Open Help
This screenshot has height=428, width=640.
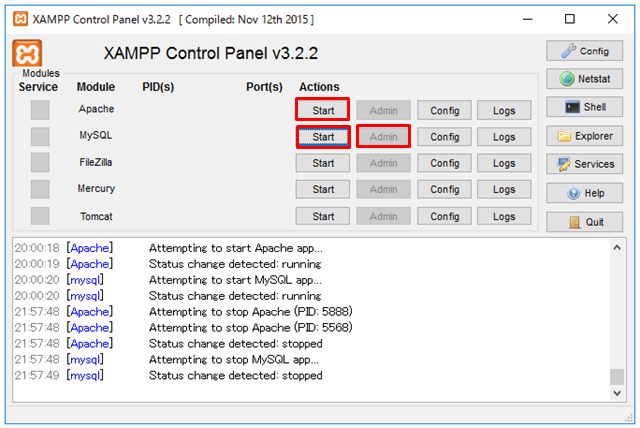(x=584, y=193)
